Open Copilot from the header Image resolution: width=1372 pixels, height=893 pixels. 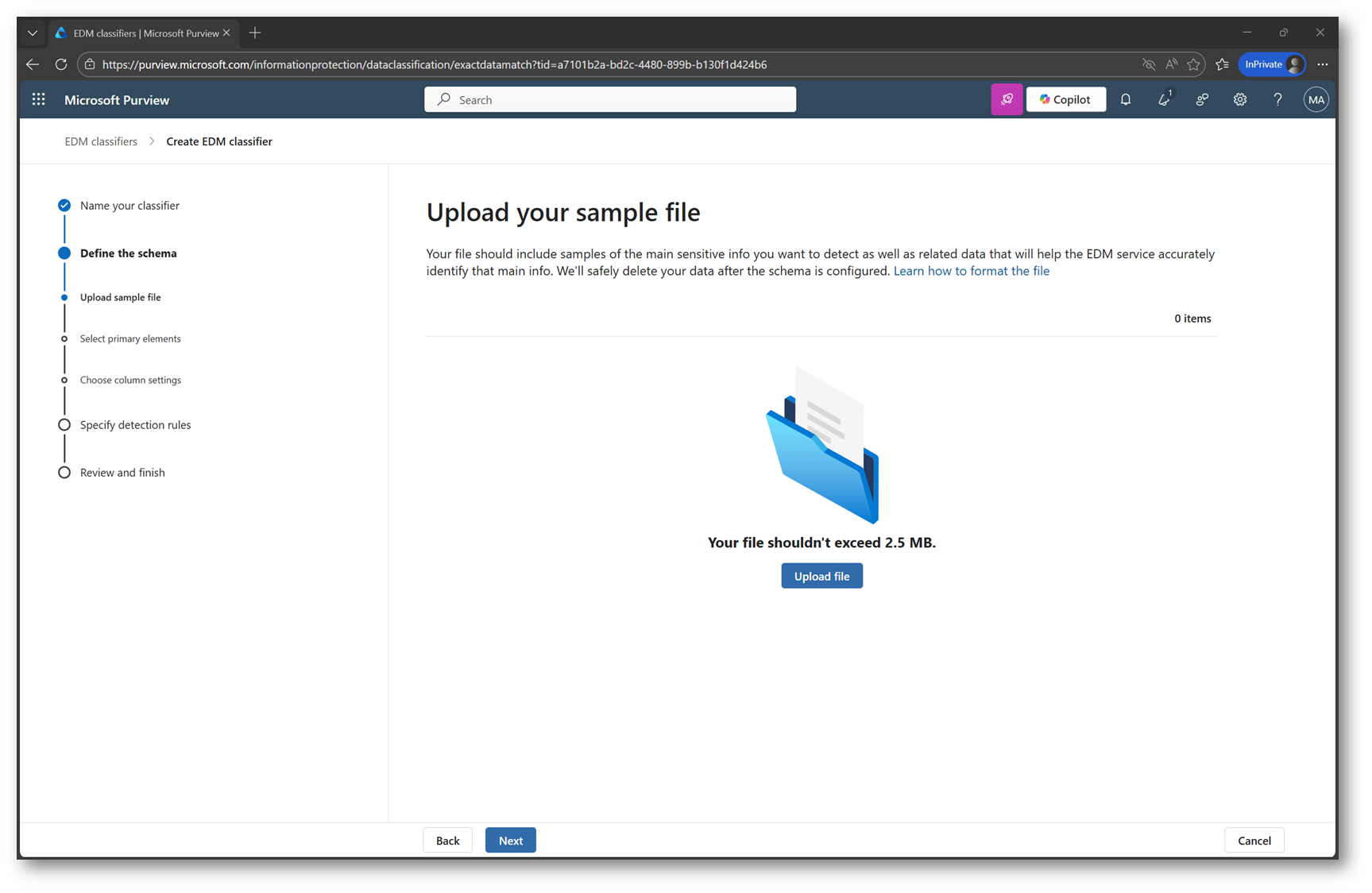[1065, 99]
